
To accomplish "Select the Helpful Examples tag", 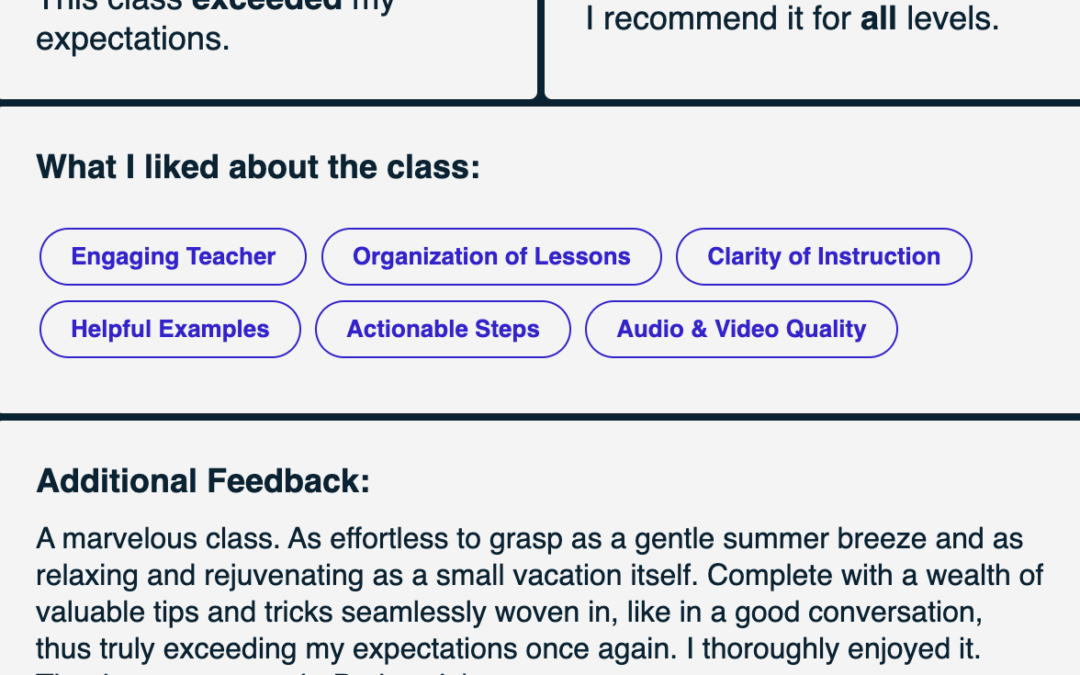I will click(170, 329).
